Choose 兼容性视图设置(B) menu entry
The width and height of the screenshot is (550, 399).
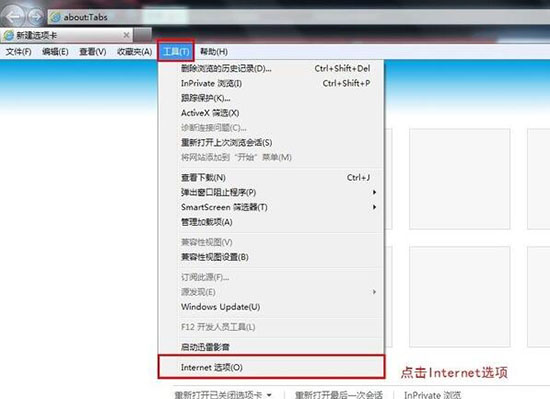click(x=271, y=257)
